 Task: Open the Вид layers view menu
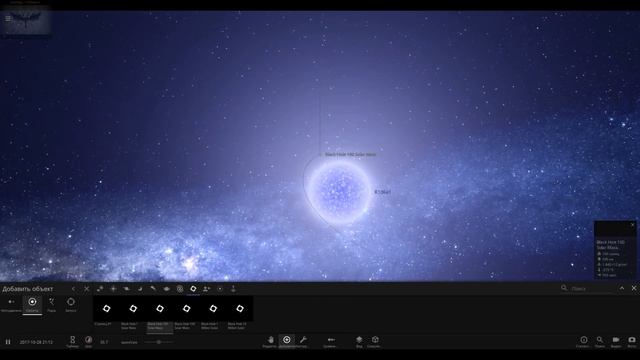[359, 341]
